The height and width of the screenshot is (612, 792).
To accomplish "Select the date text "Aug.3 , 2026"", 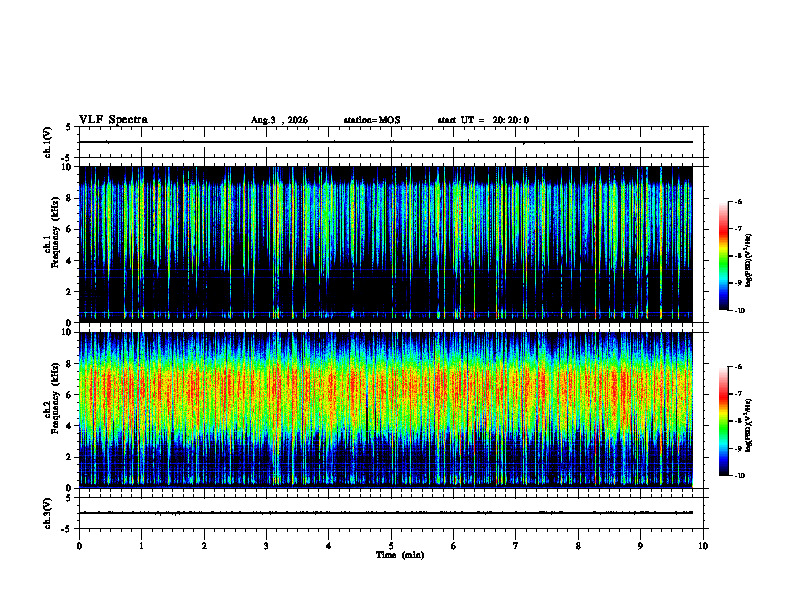I will point(279,120).
